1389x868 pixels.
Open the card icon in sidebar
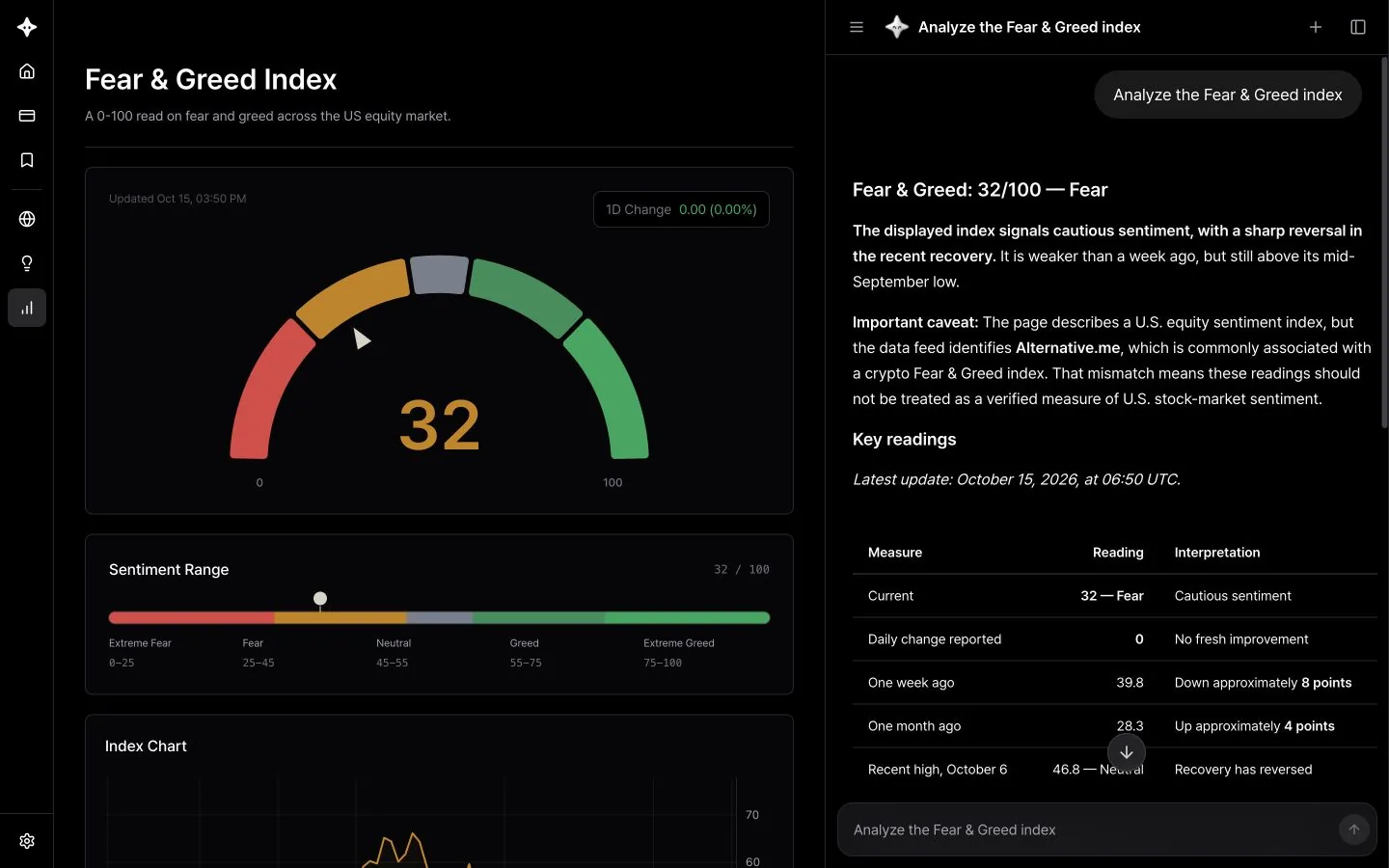click(x=27, y=116)
